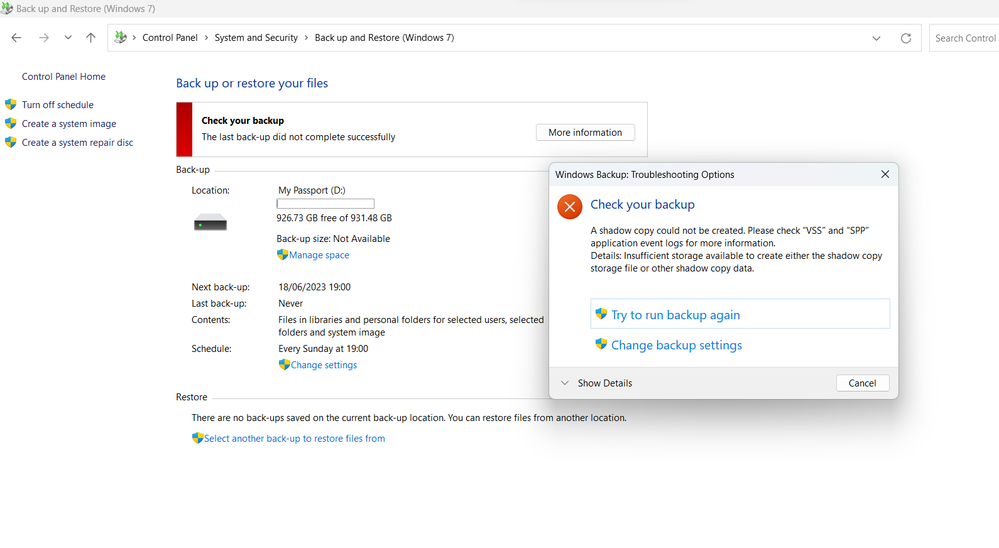Go back with the Back arrow
Screen dimensions: 999x548
[x=17, y=38]
